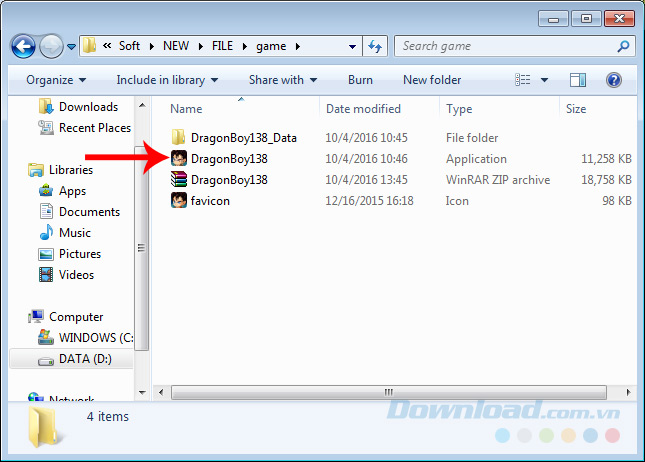
Task: Click the Forward navigation arrow
Action: [x=51, y=46]
